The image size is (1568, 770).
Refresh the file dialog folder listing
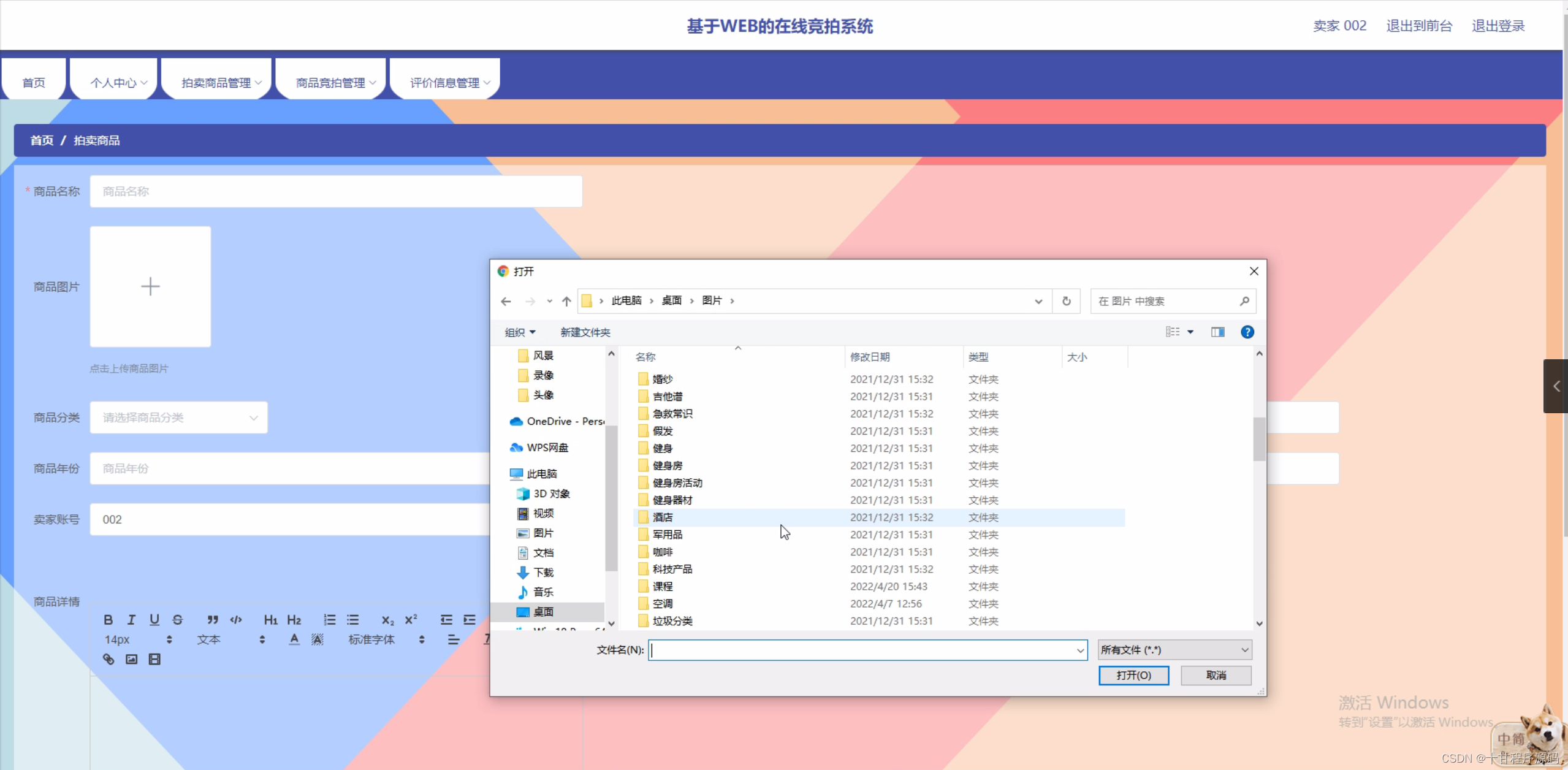pos(1067,301)
